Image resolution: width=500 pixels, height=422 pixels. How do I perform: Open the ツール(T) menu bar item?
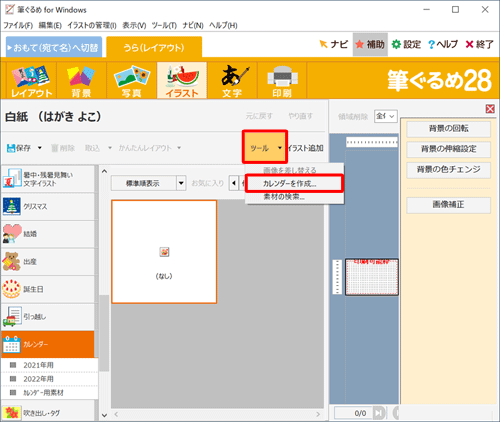click(164, 25)
